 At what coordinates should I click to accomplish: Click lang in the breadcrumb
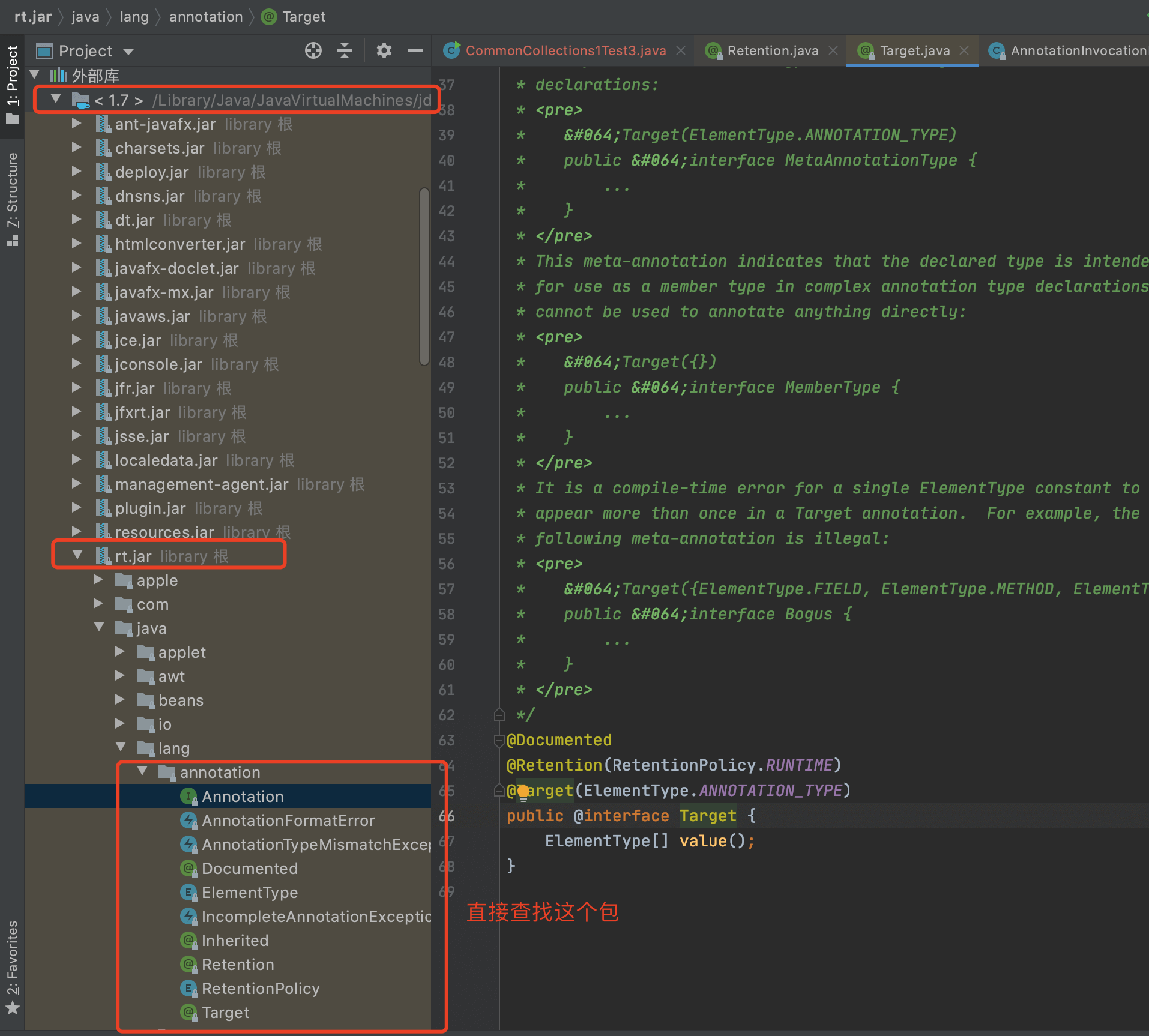point(134,17)
